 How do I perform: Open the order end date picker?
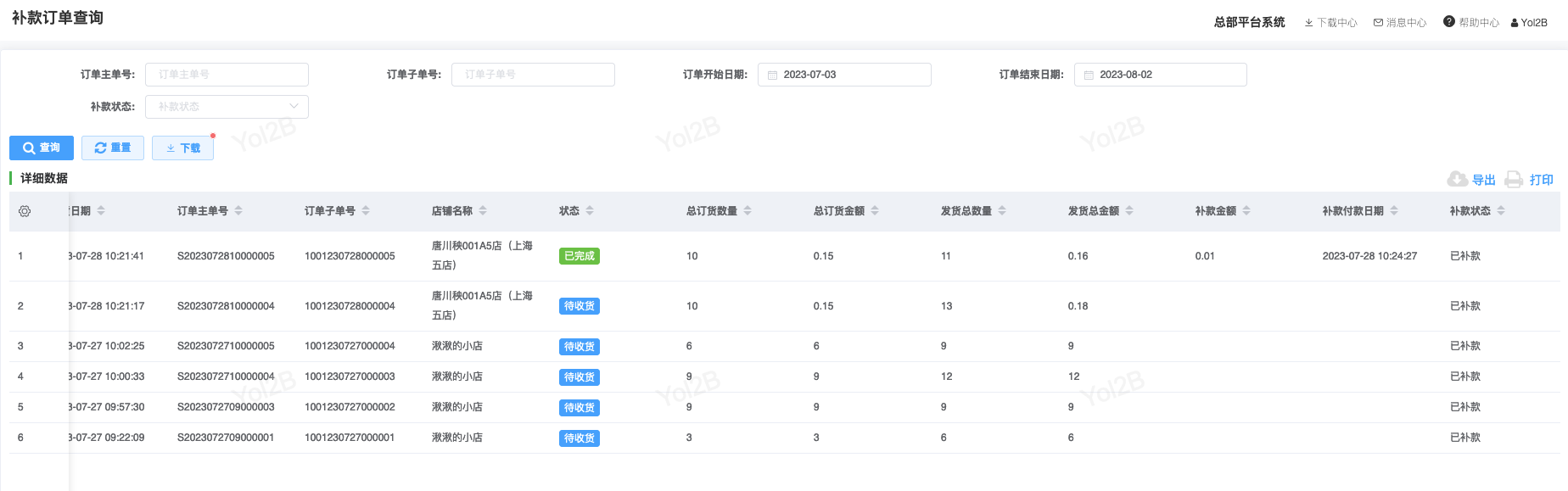tap(1160, 75)
